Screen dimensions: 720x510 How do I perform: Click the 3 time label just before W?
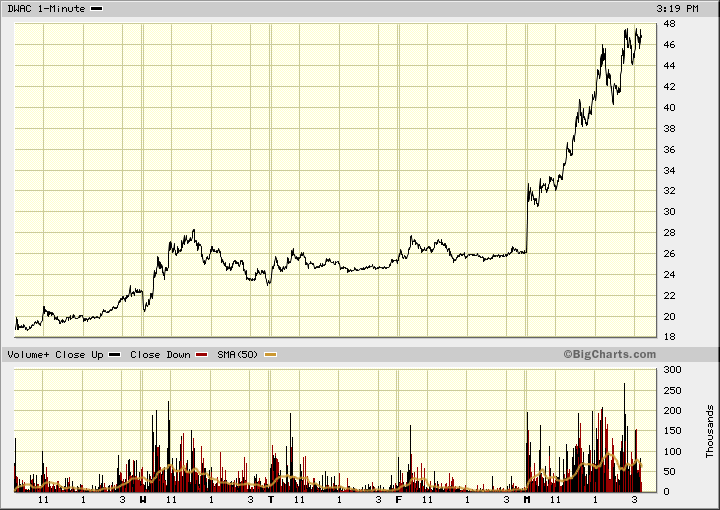click(122, 499)
